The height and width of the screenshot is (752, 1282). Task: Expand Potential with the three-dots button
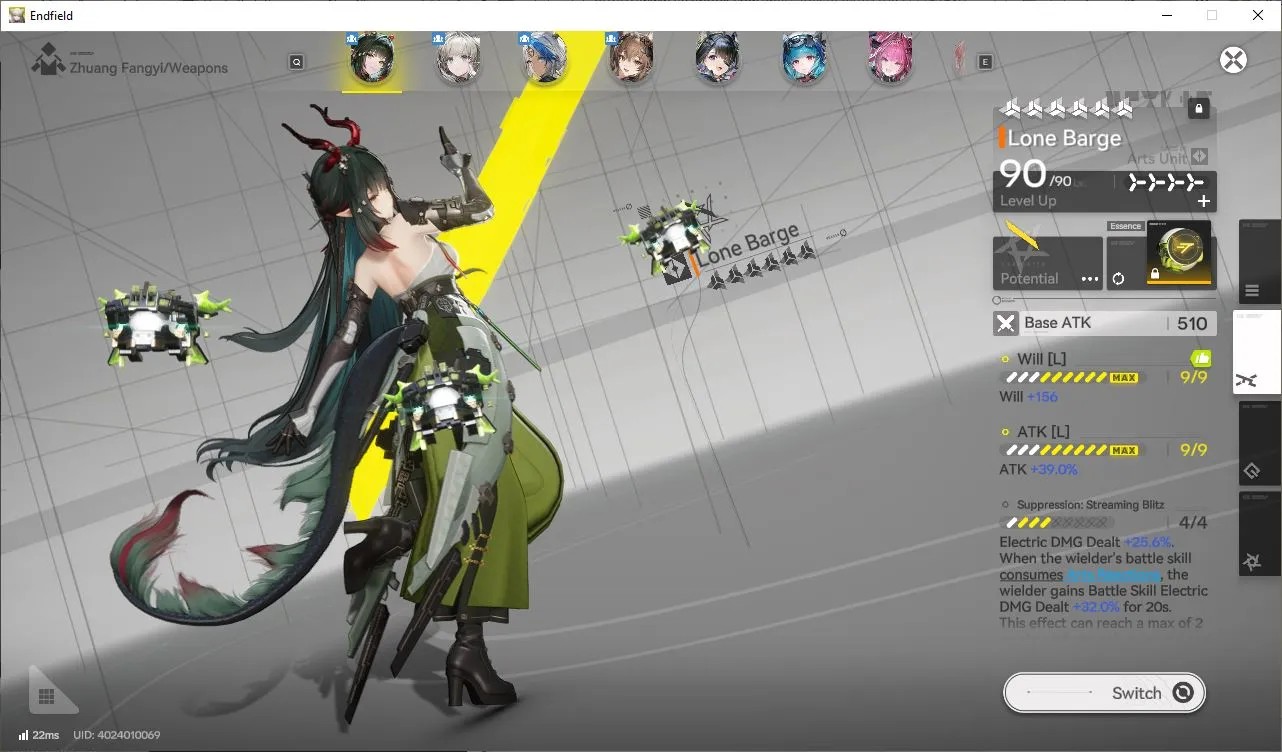[x=1090, y=279]
